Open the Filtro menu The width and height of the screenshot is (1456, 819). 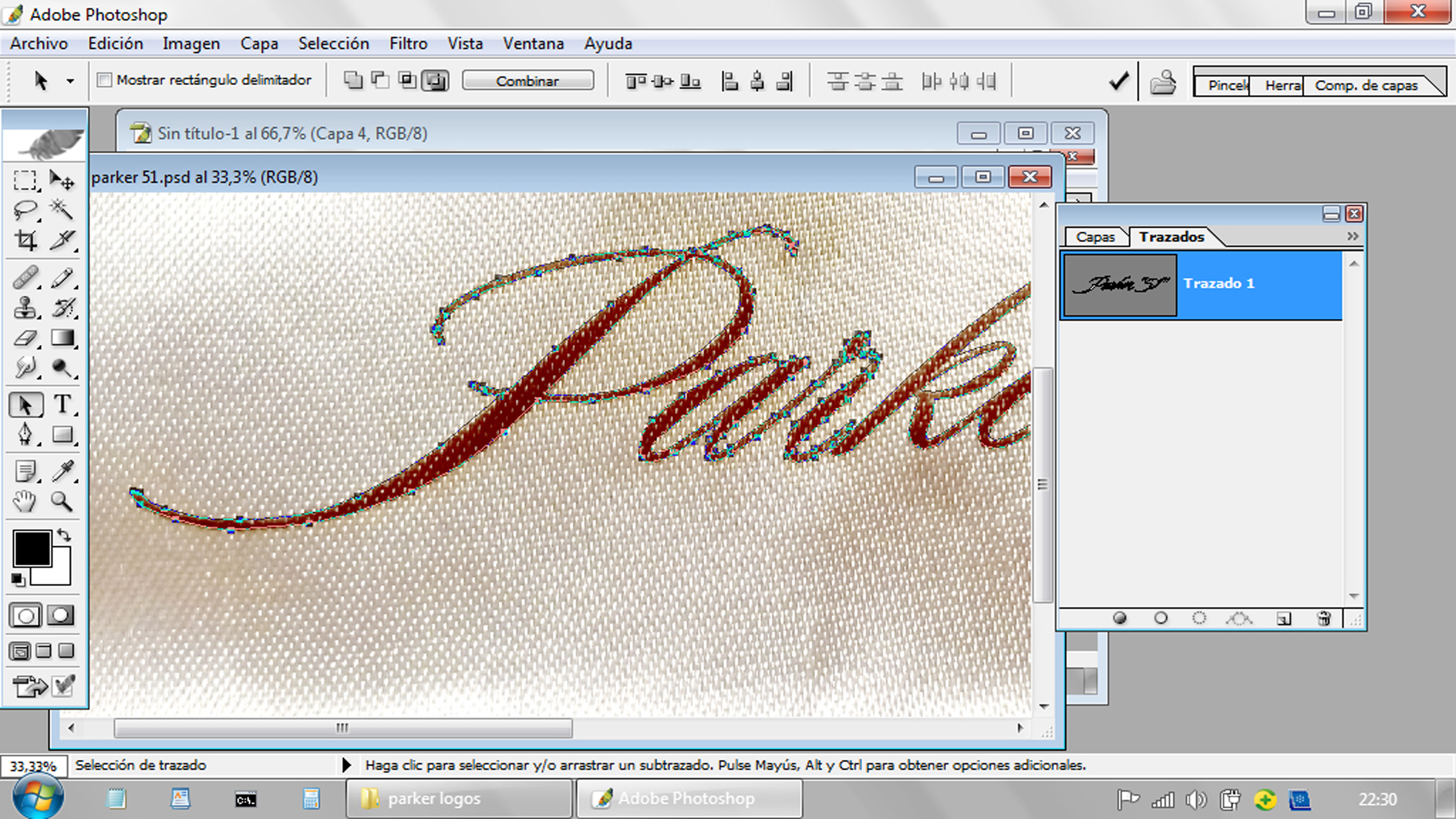pos(408,43)
